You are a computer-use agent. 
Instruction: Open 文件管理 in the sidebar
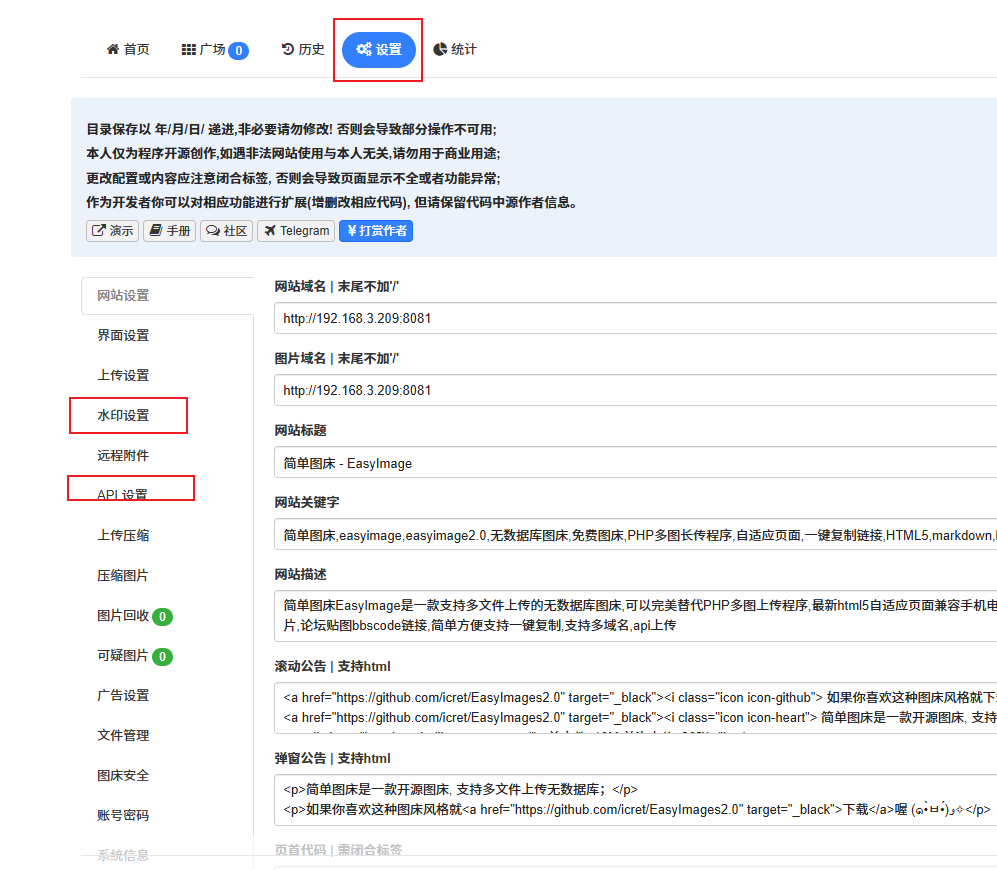(123, 736)
